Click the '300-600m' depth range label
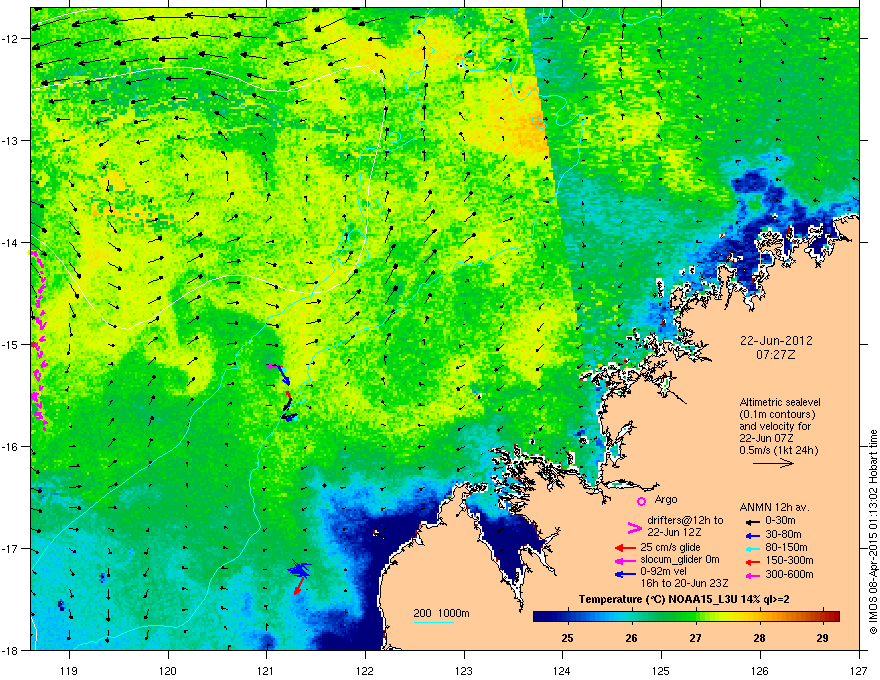The height and width of the screenshot is (680, 880). (789, 574)
